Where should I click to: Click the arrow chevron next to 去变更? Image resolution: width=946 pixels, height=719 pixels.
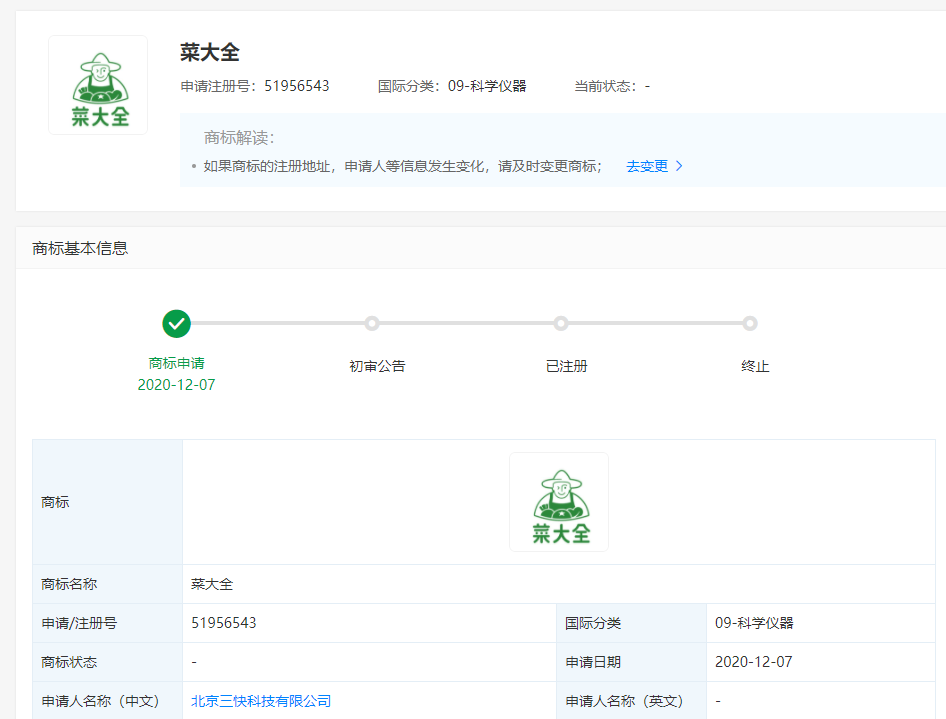[680, 166]
